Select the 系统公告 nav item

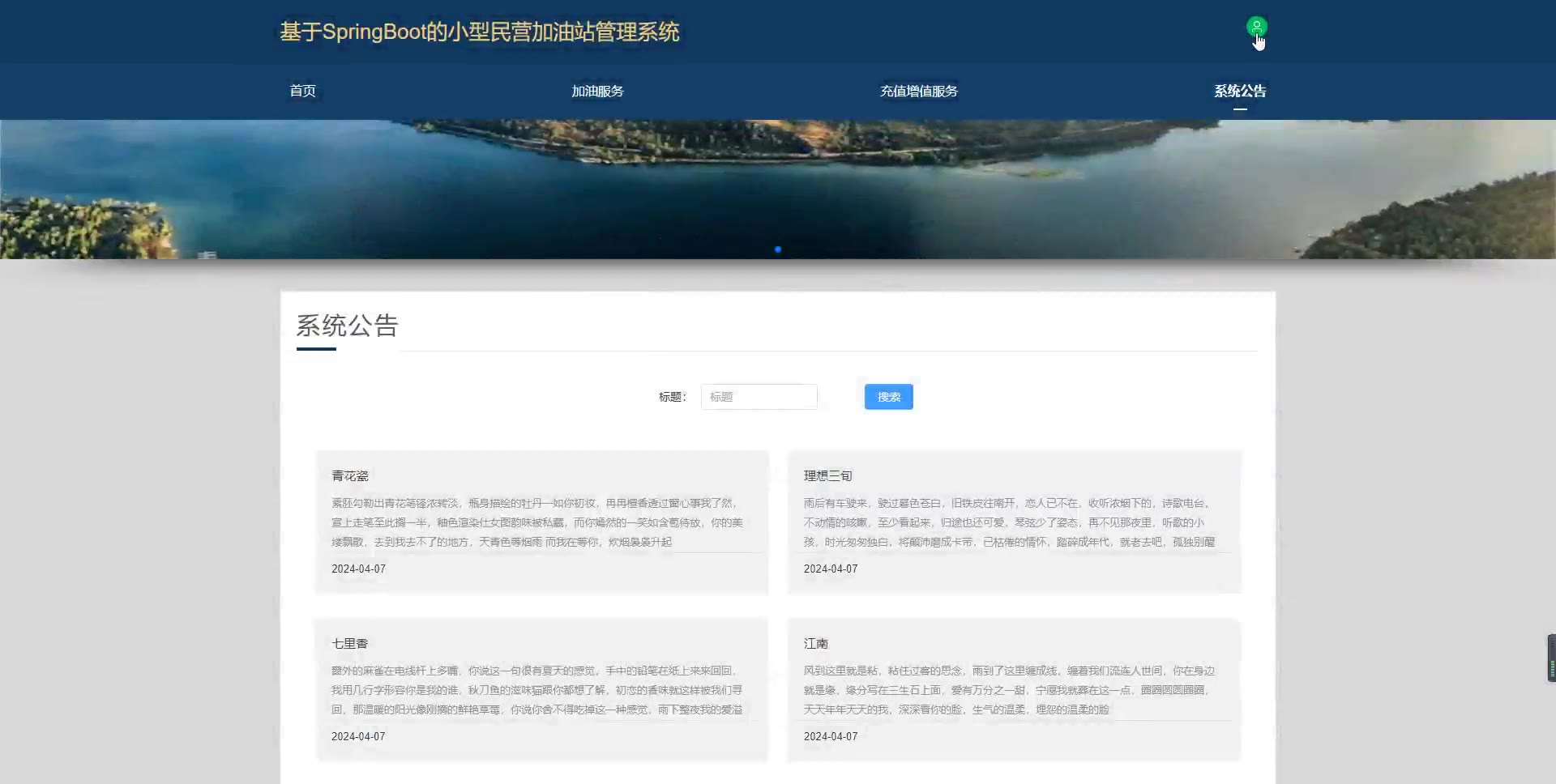(1240, 91)
